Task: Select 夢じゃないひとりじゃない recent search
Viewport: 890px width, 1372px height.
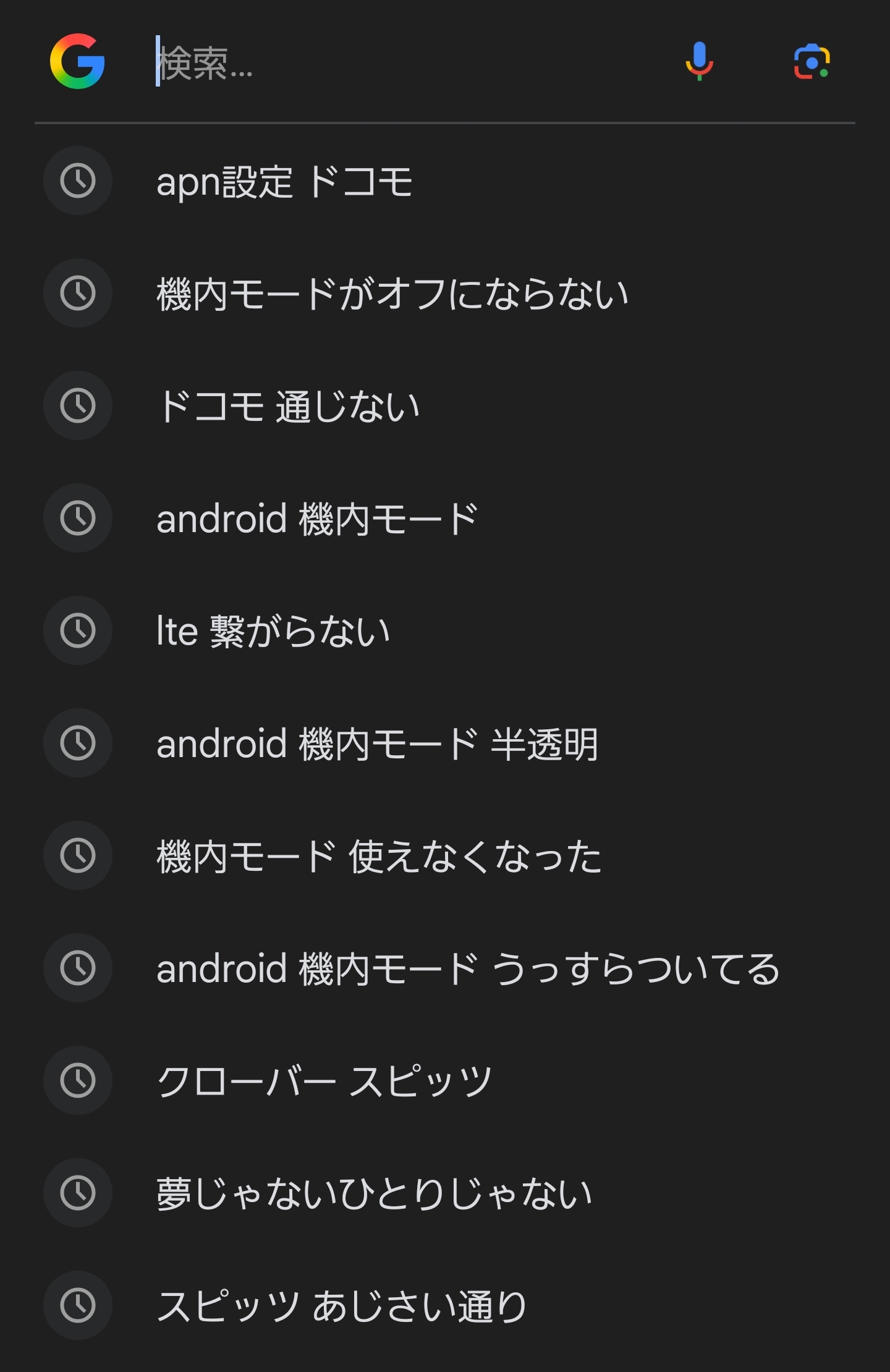Action: [x=375, y=1194]
